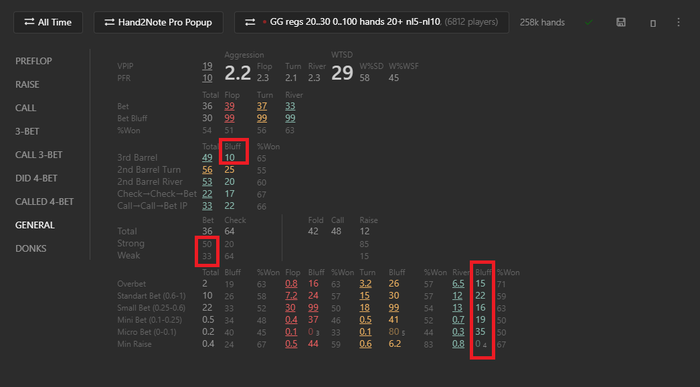Click Micro Bet River value 0.3
Screen dimensions: 700x387
(458, 332)
